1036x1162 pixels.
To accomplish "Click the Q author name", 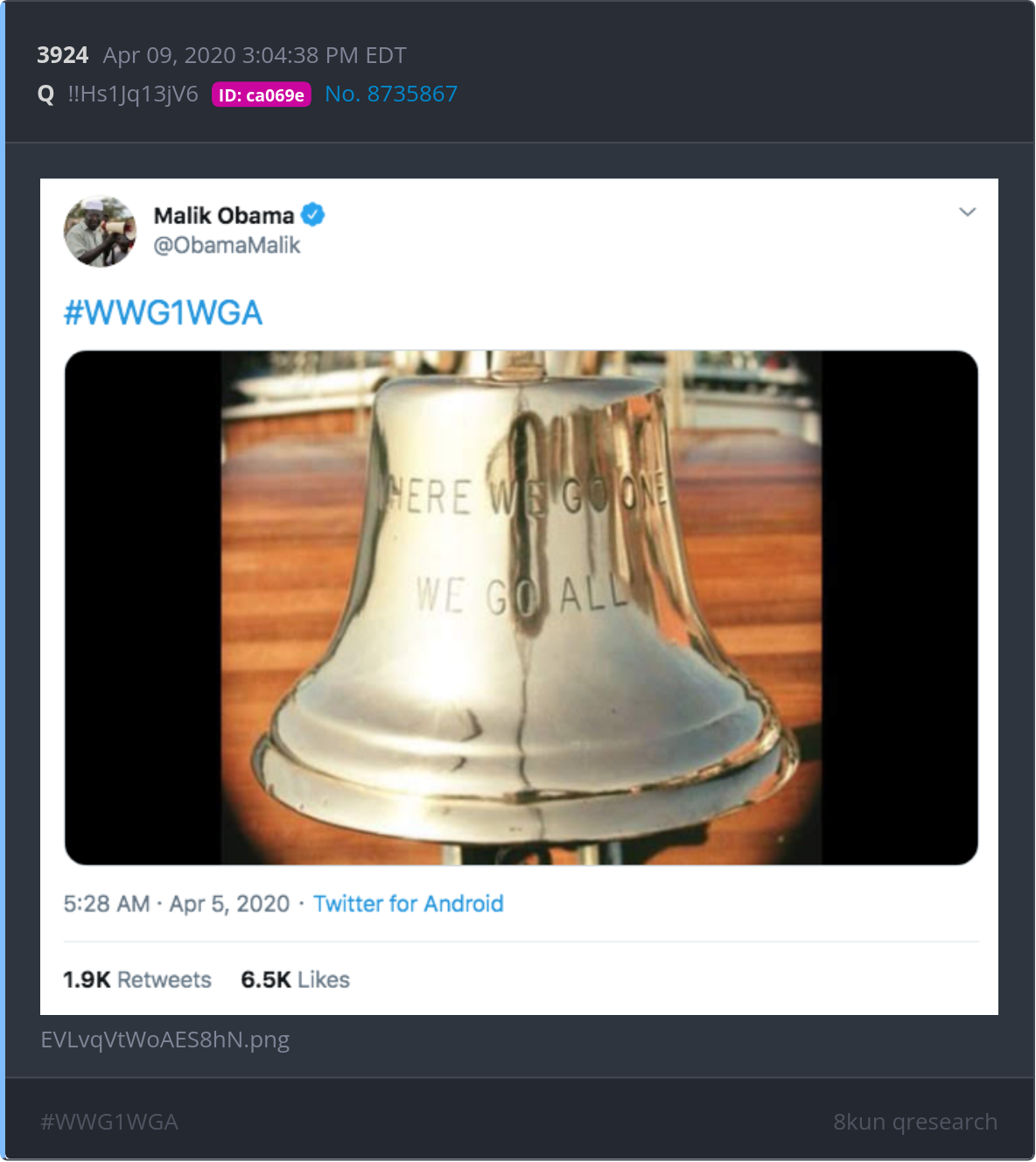I will pos(46,94).
